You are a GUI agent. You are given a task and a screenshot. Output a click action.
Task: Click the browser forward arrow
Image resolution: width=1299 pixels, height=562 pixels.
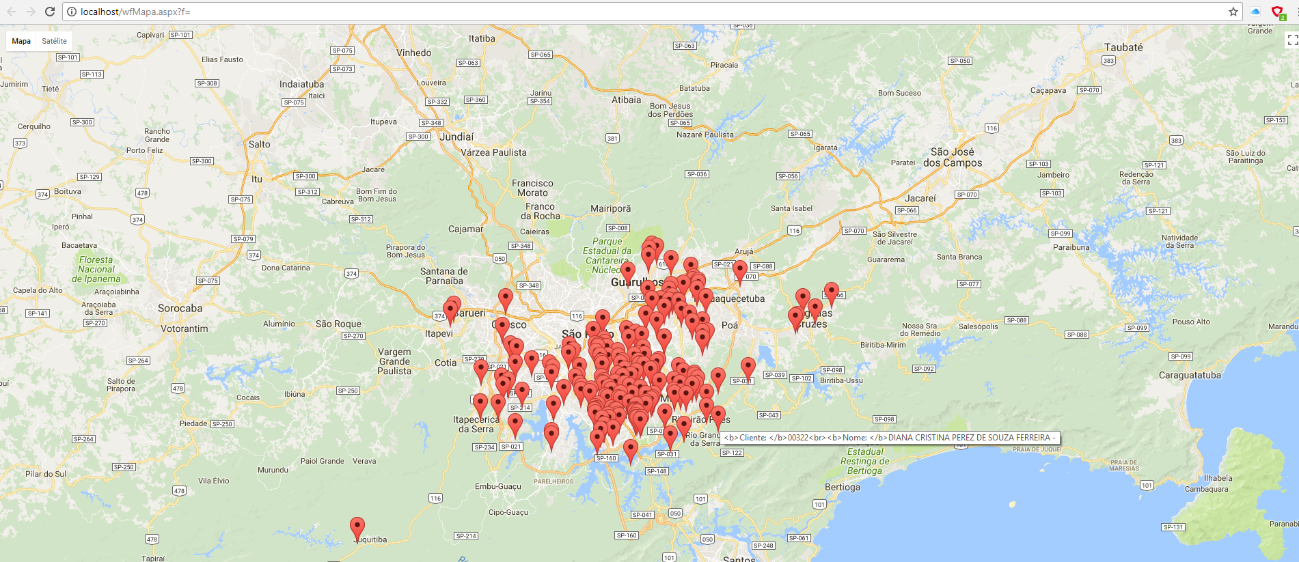[32, 10]
